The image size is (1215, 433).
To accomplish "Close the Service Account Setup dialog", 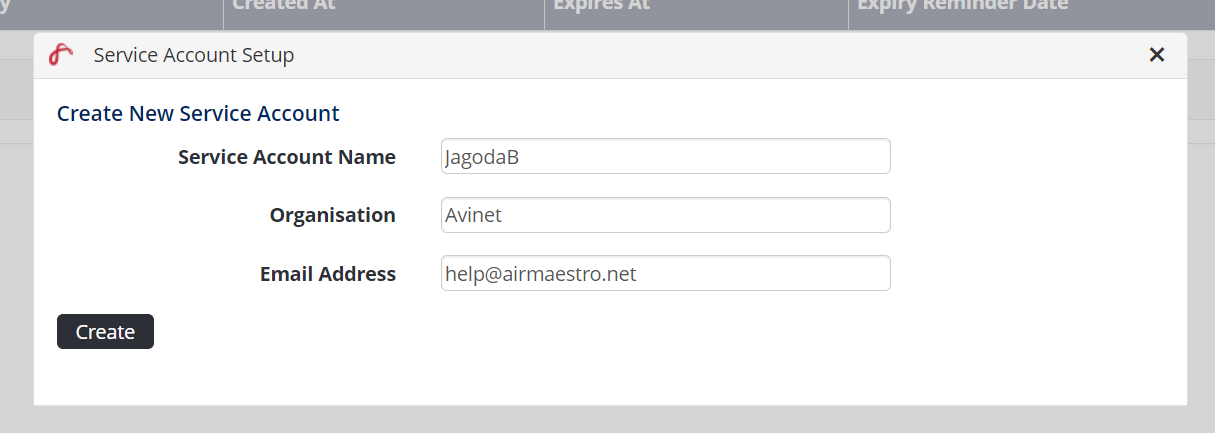I will 1157,55.
